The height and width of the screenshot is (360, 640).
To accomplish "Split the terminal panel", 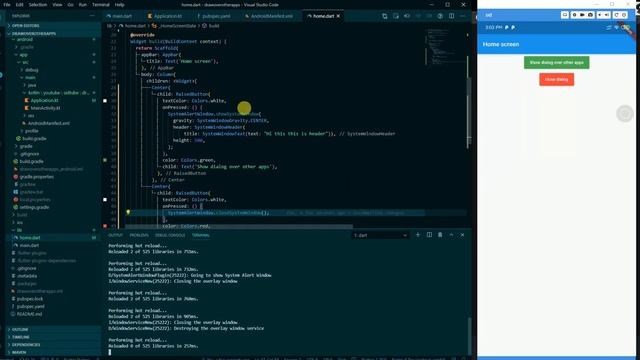I will [429, 235].
